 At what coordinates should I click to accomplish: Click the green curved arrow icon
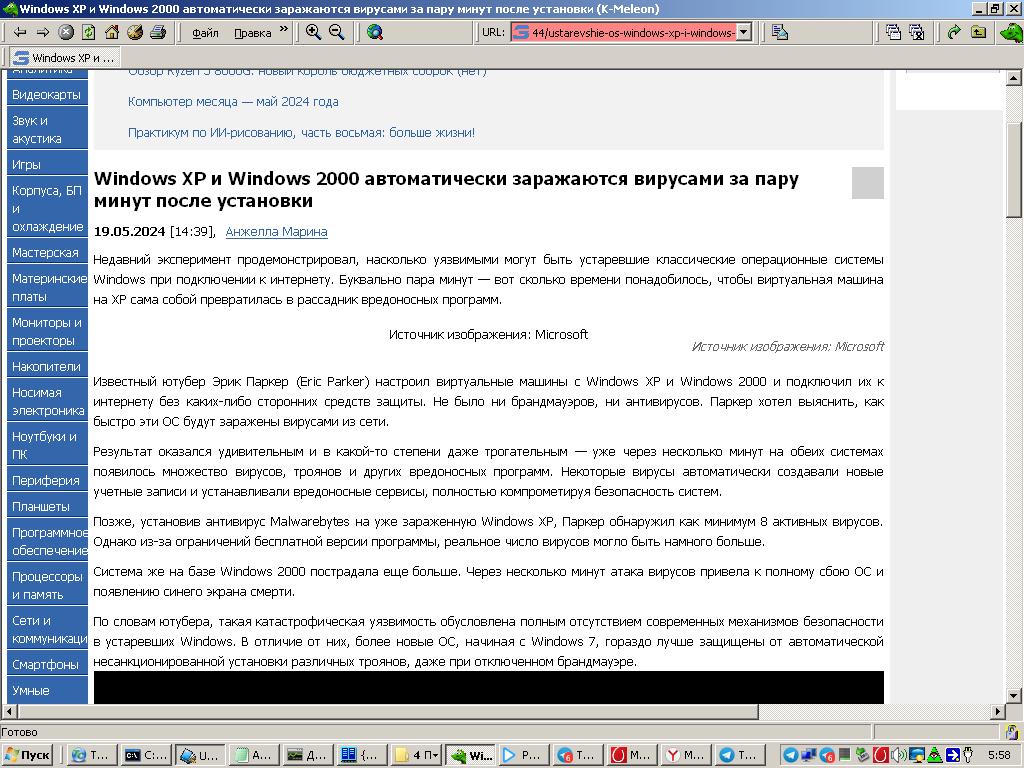tap(954, 32)
